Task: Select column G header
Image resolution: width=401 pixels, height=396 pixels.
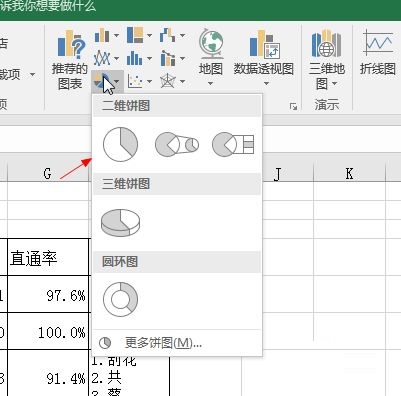Action: click(x=48, y=173)
